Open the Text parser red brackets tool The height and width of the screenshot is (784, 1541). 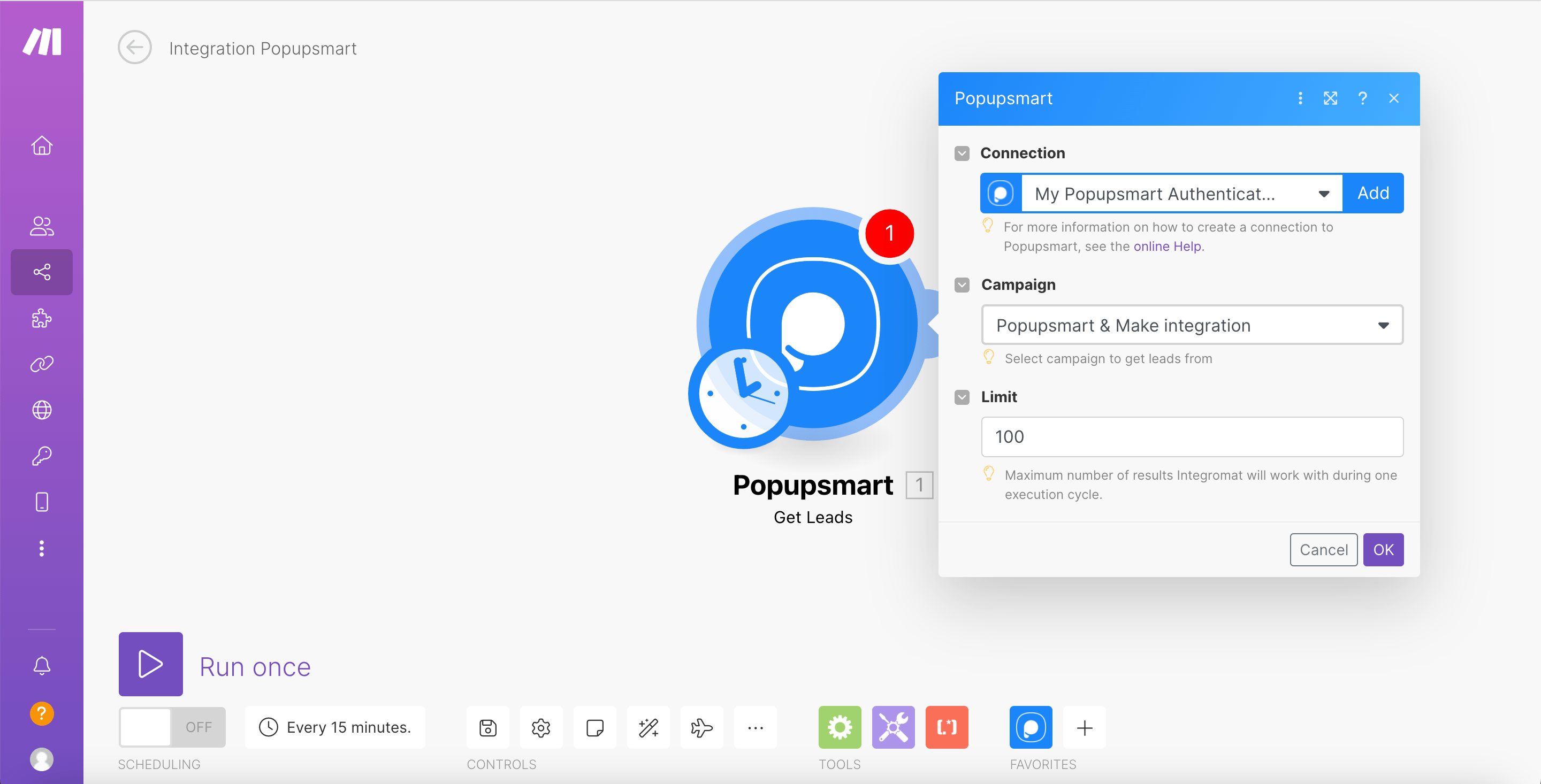(x=947, y=727)
